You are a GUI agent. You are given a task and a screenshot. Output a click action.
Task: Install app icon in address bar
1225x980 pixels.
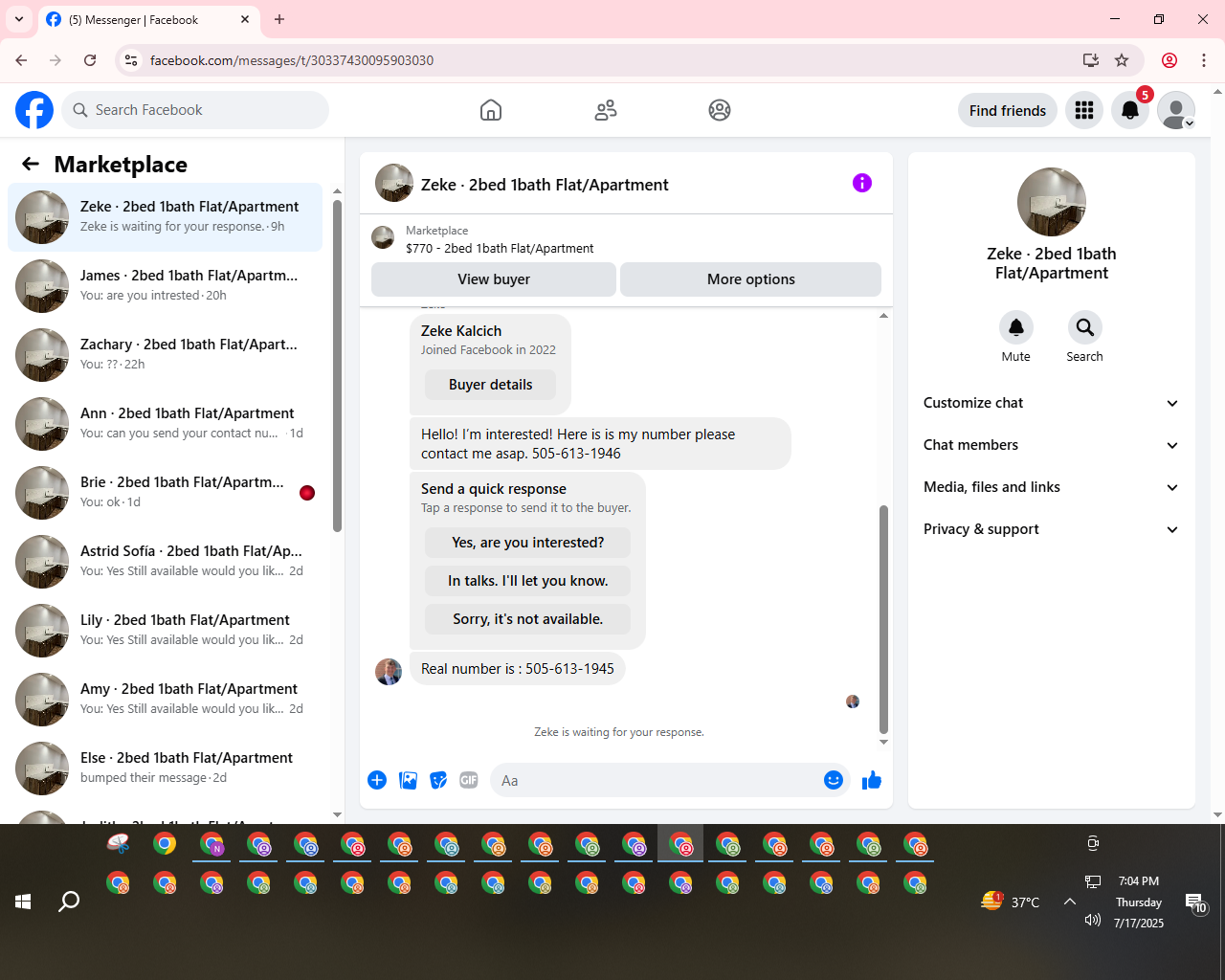point(1091,60)
